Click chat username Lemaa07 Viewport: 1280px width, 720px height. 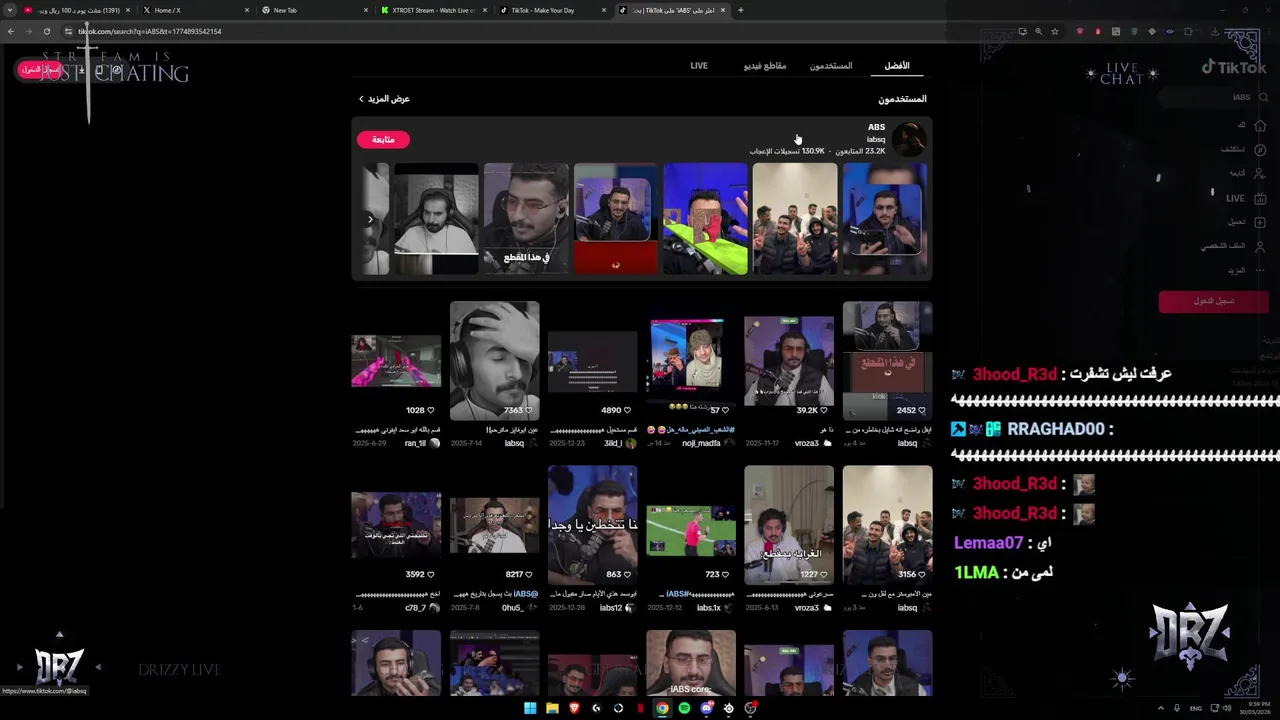pyautogui.click(x=989, y=543)
